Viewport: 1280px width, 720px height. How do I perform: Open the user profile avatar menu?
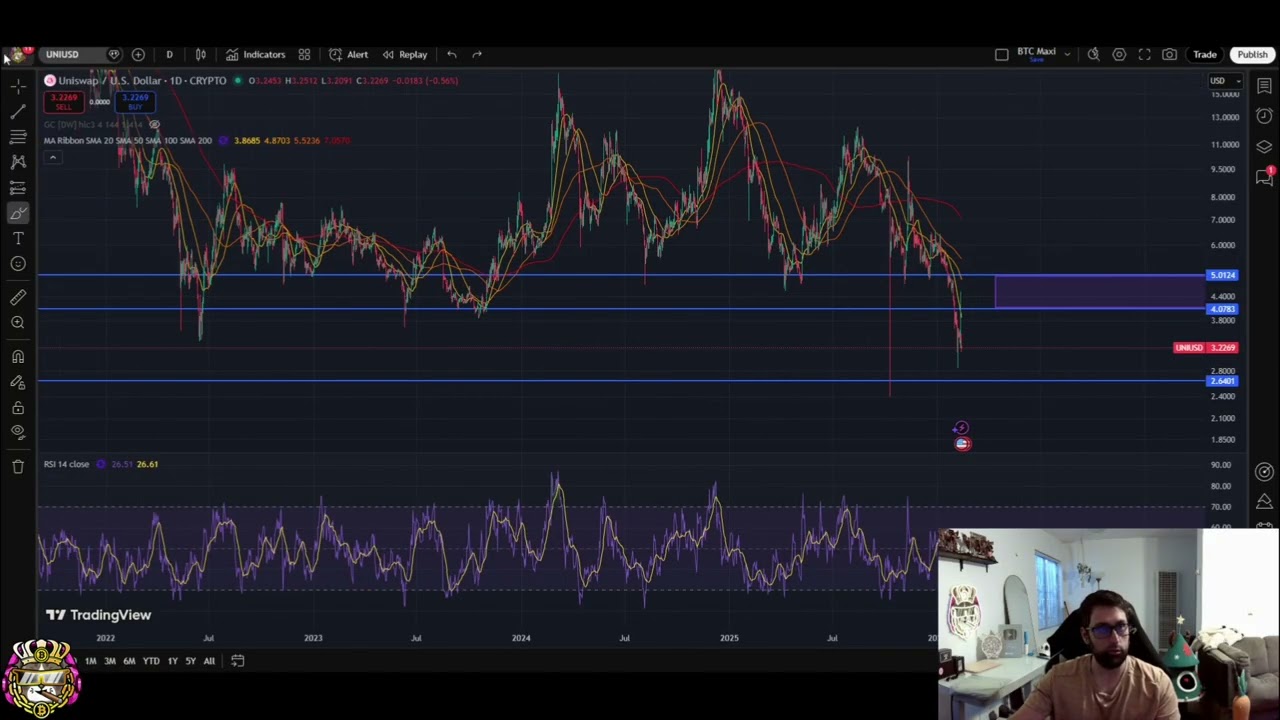tap(17, 54)
